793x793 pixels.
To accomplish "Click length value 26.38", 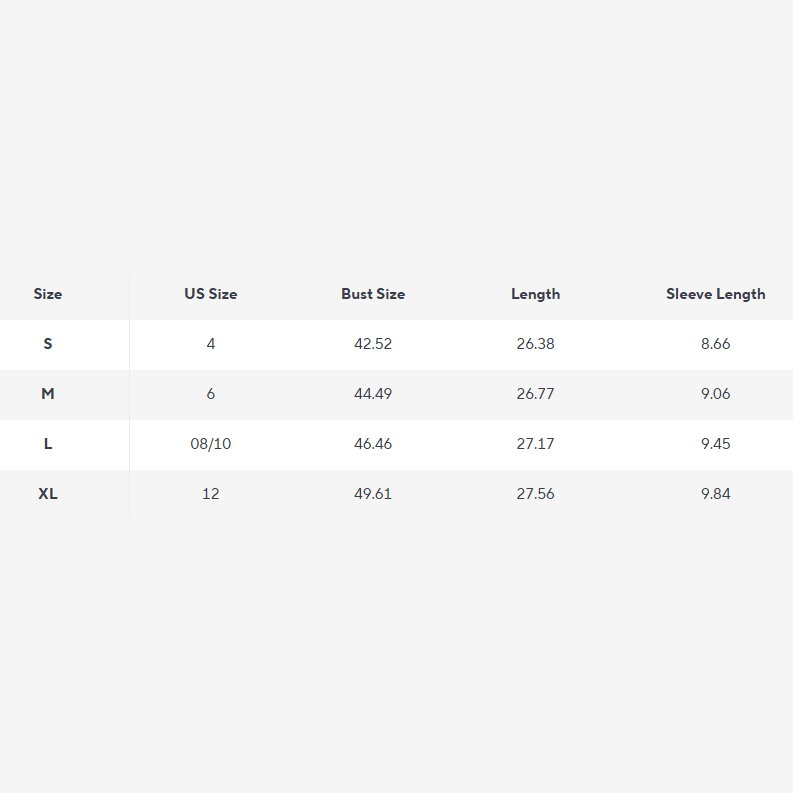I will click(535, 344).
